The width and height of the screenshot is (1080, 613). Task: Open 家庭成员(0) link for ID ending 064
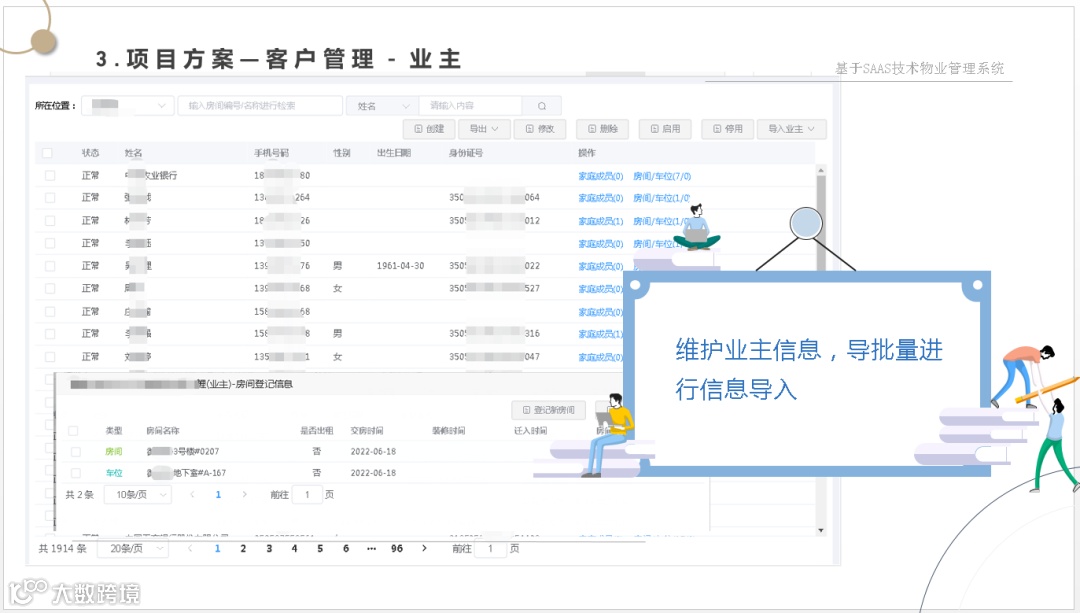click(601, 198)
